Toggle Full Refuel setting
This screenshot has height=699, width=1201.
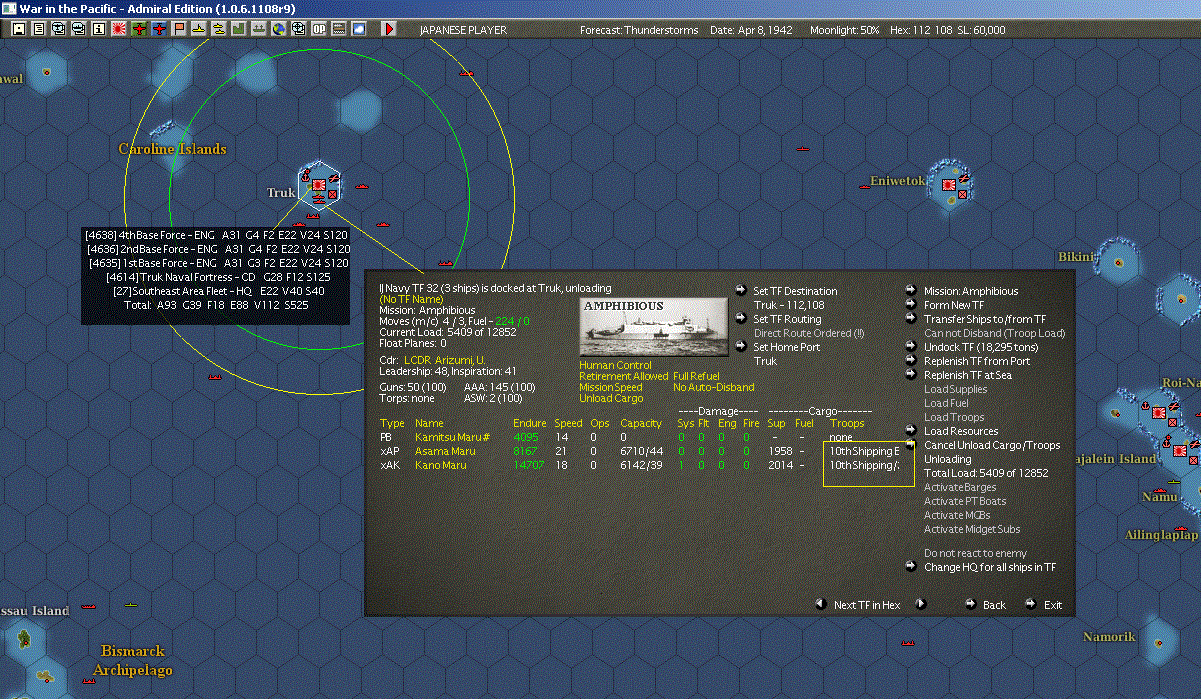click(696, 377)
